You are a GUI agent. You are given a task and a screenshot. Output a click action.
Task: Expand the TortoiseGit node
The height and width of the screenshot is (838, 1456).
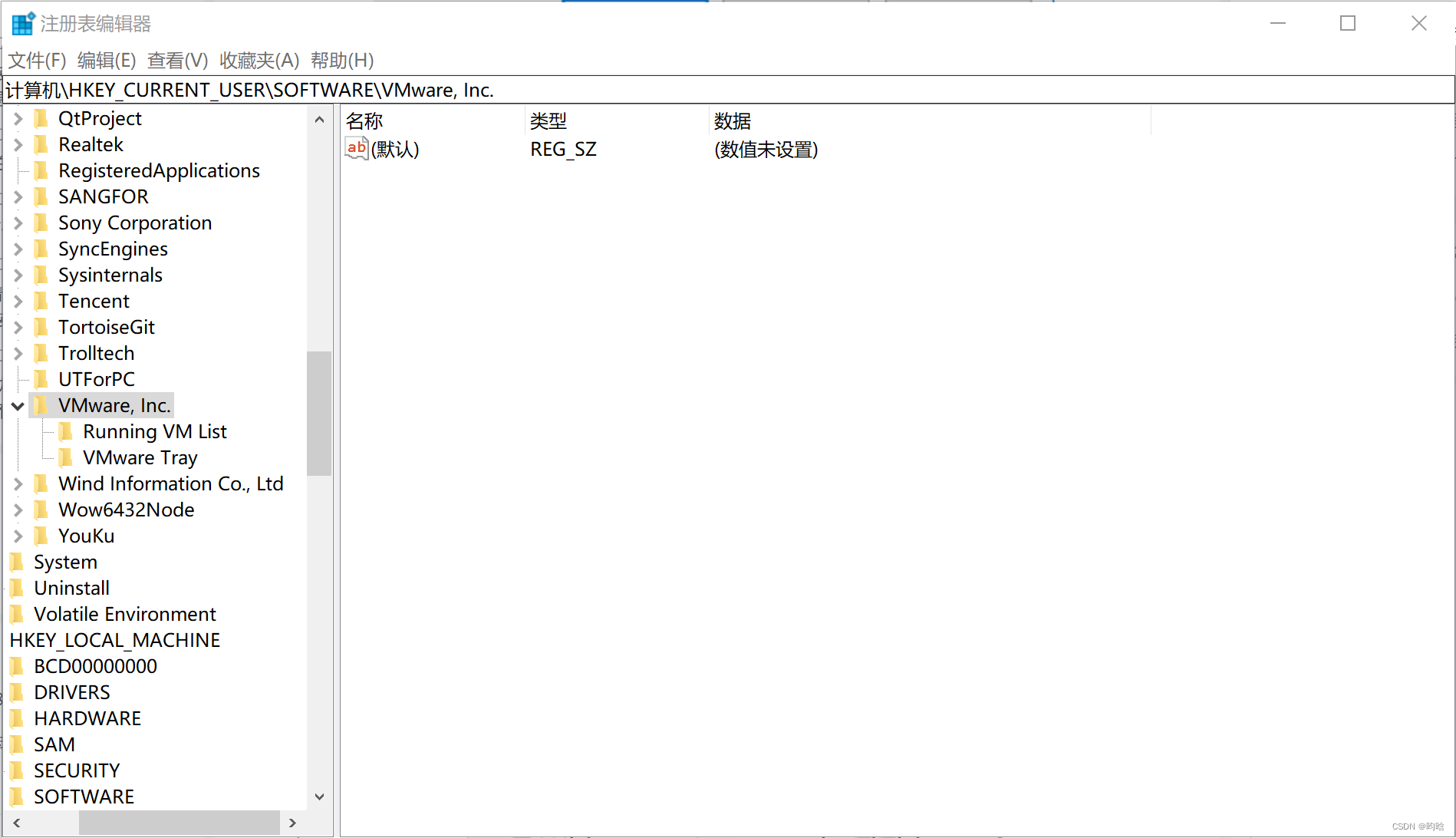[x=17, y=327]
